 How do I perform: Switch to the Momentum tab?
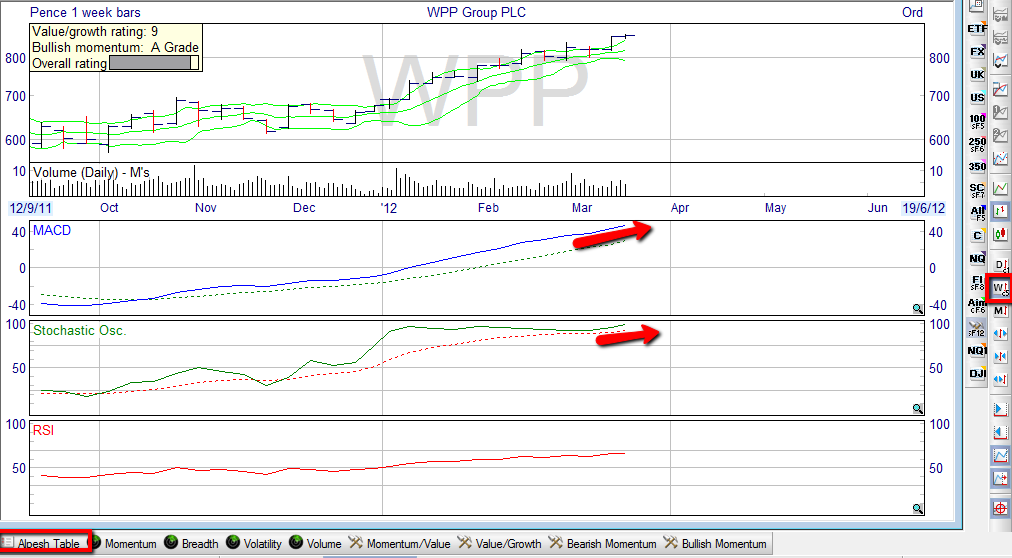124,543
